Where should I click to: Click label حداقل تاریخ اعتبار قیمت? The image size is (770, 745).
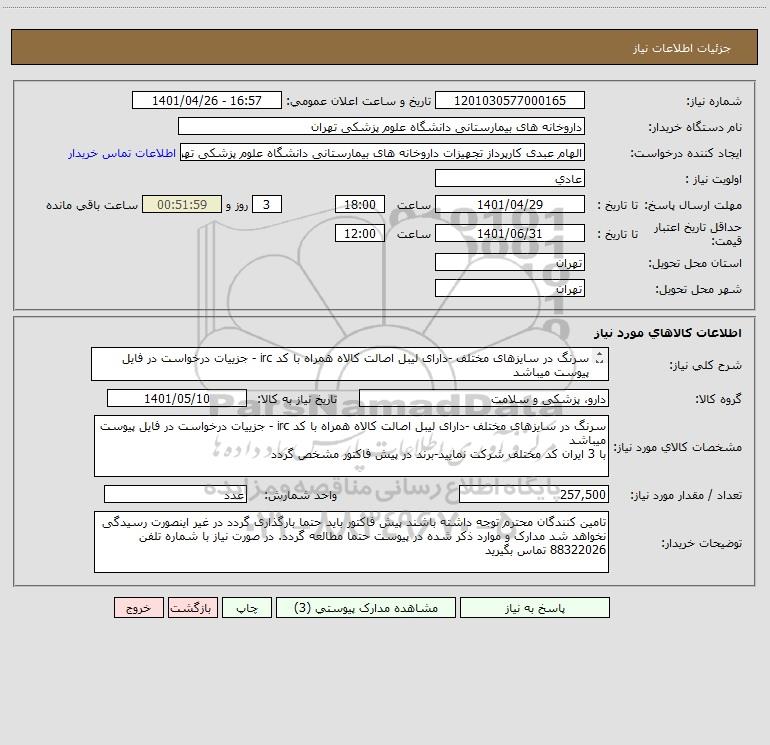(x=698, y=234)
